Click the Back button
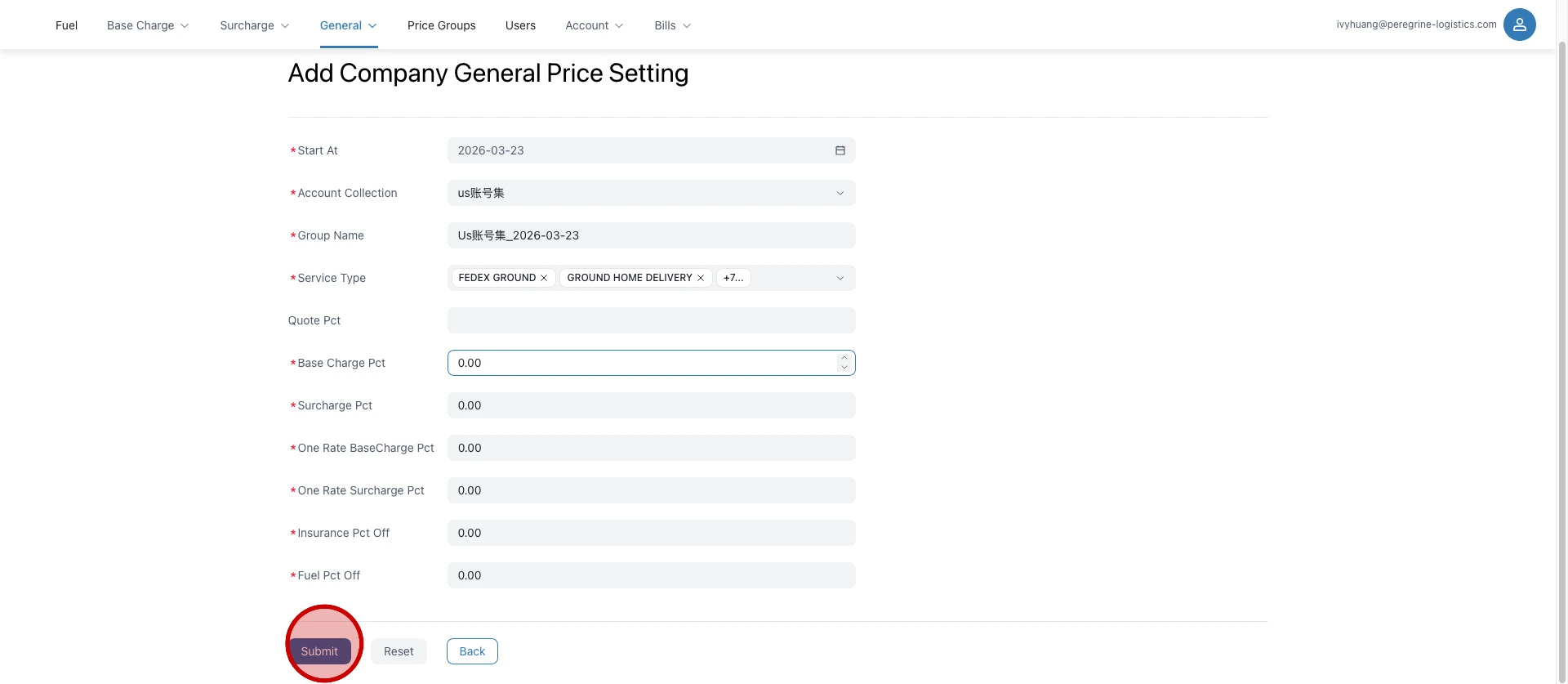 tap(472, 651)
